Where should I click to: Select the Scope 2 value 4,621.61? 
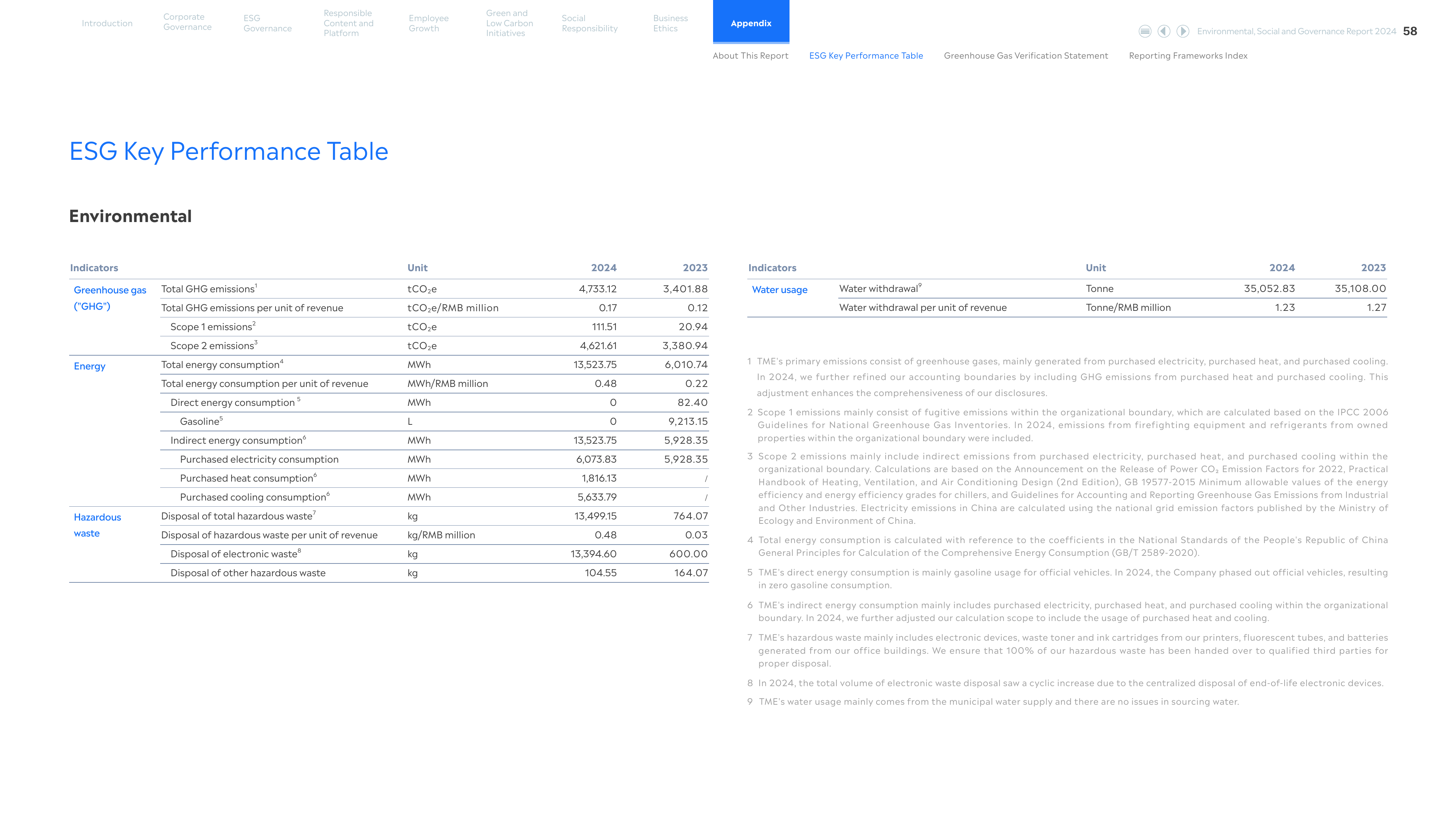598,345
